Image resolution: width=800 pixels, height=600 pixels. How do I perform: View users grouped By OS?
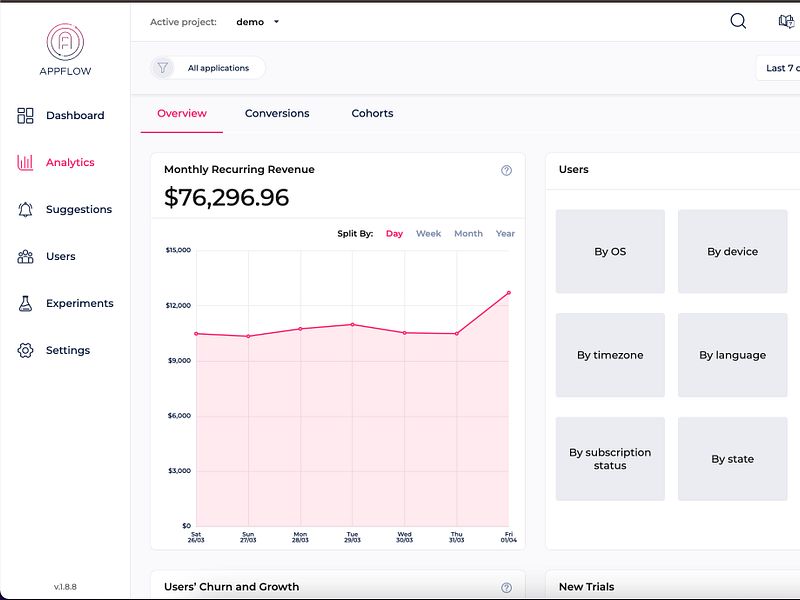[611, 251]
